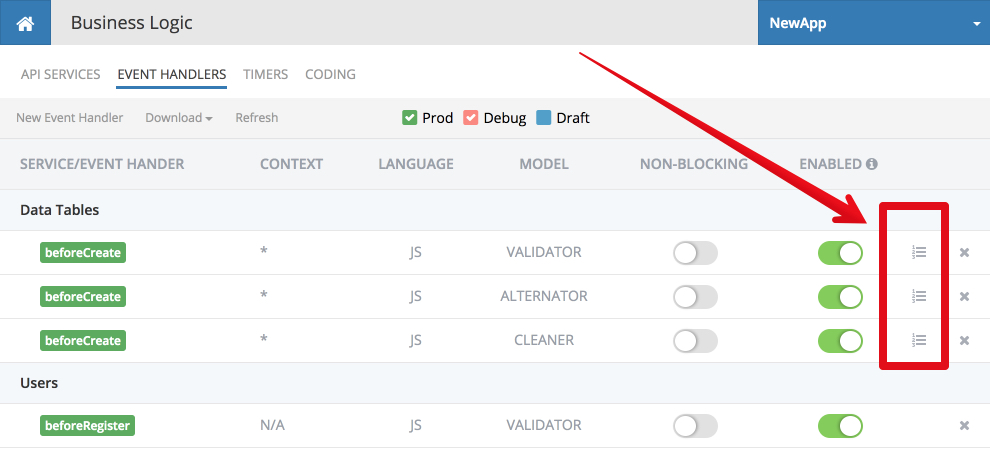Expand the Download dropdown menu
This screenshot has height=452, width=990.
pos(179,117)
